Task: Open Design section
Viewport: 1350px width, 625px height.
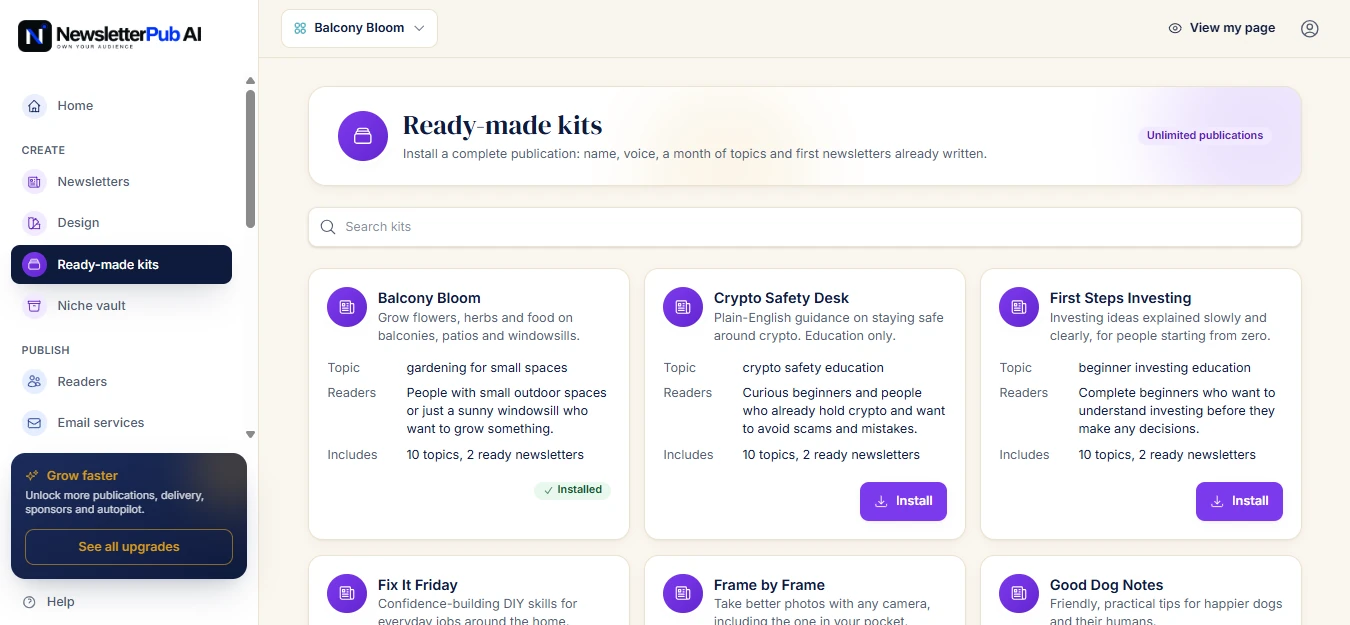Action: pyautogui.click(x=121, y=223)
